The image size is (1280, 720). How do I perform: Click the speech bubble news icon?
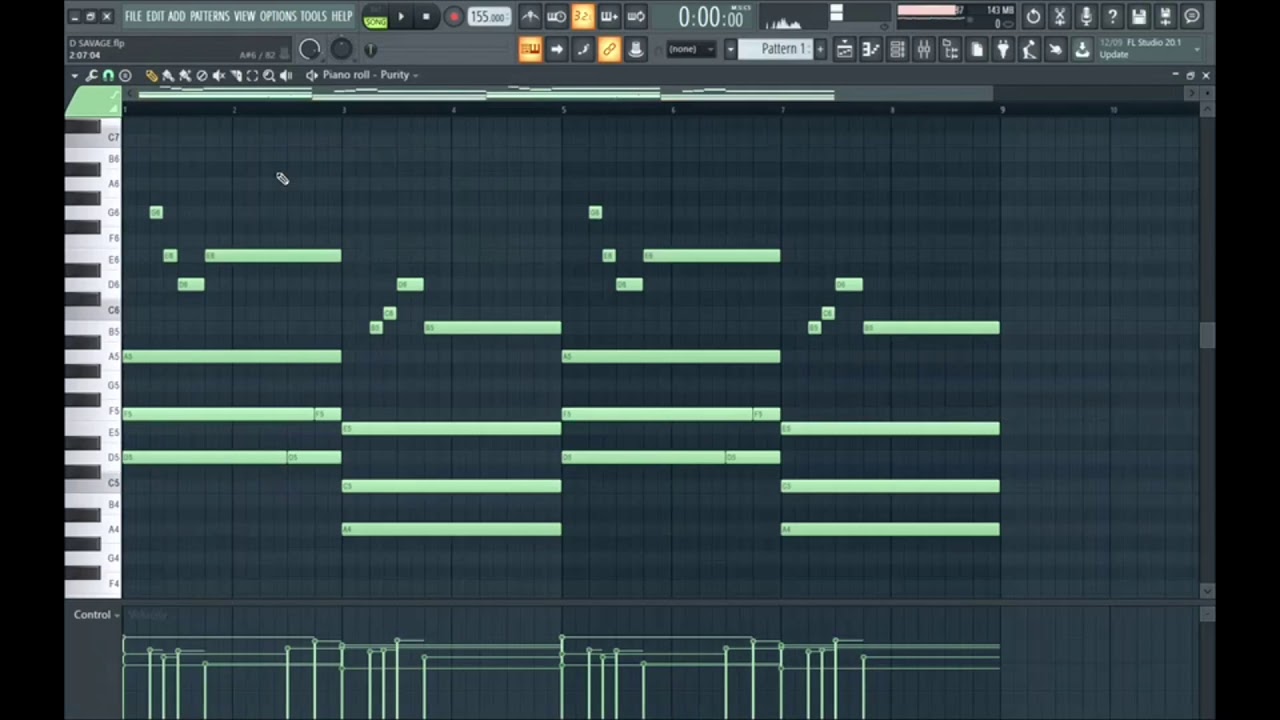pos(1192,16)
